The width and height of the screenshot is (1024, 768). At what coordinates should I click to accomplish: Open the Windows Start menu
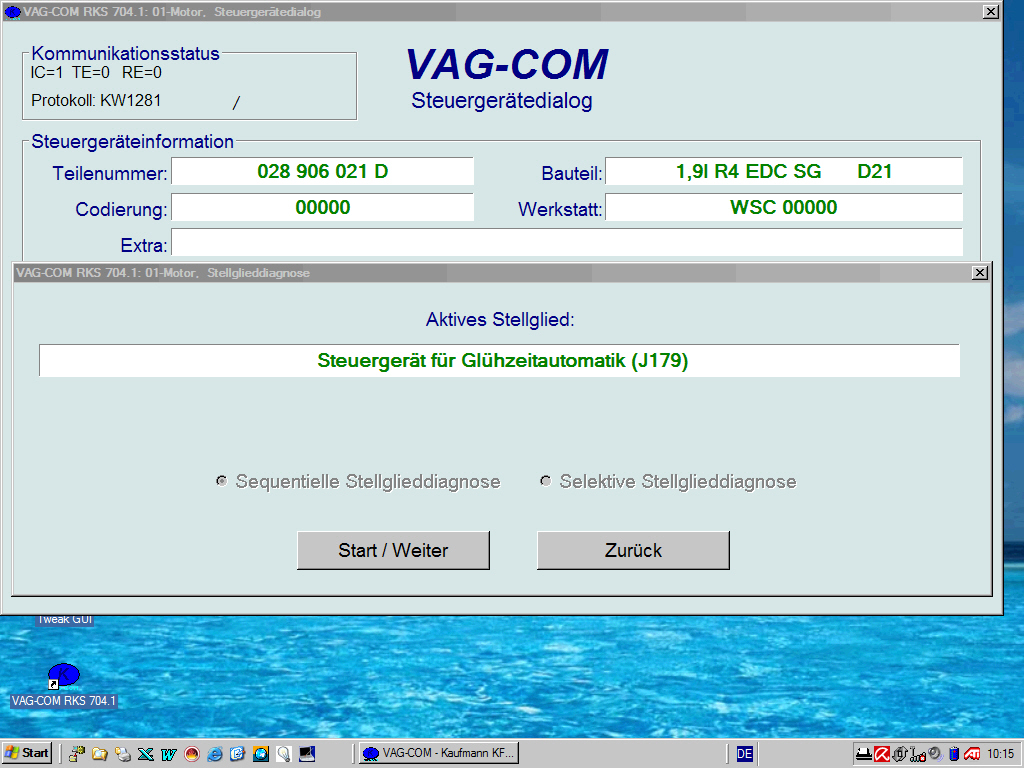(x=27, y=753)
